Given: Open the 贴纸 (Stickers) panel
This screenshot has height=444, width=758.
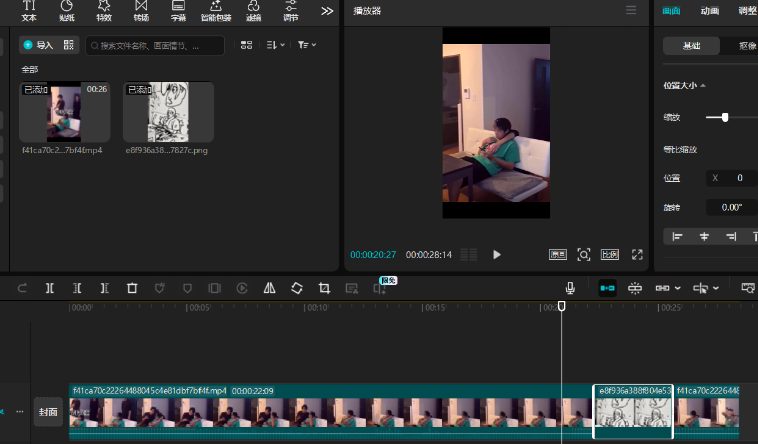Looking at the screenshot, I should [66, 11].
